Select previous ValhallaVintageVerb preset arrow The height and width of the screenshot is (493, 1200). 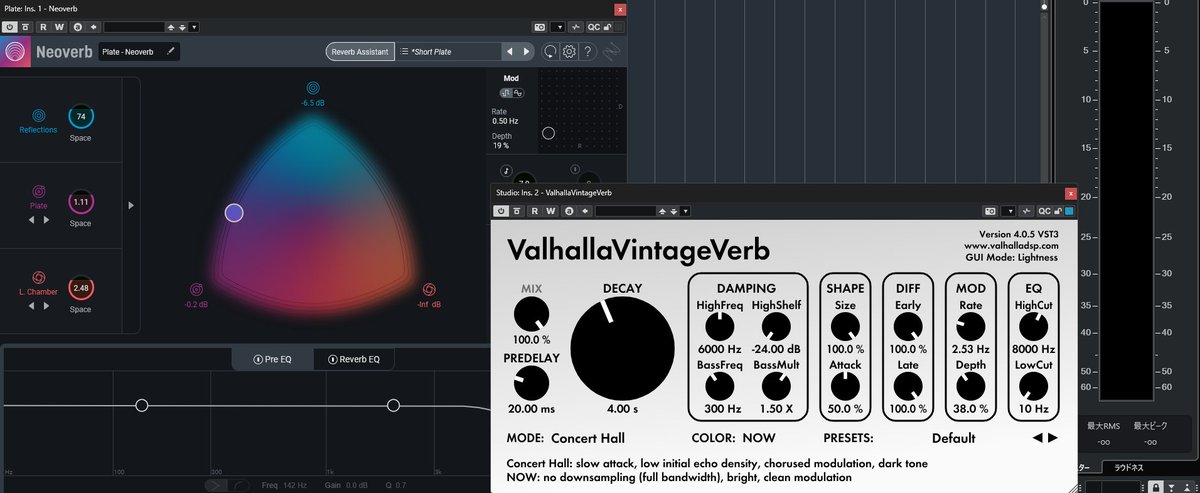[1037, 438]
